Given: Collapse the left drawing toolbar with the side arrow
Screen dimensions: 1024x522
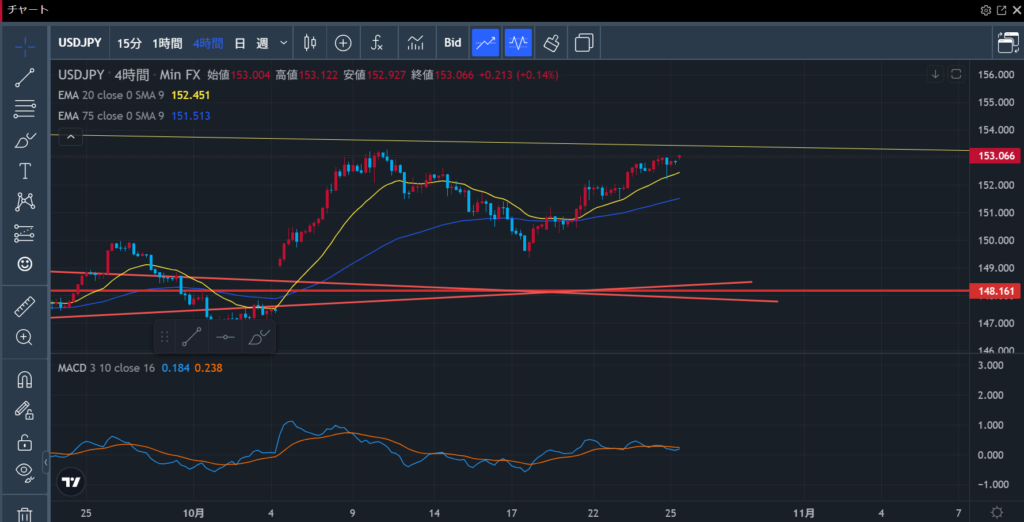Looking at the screenshot, I should pos(45,465).
